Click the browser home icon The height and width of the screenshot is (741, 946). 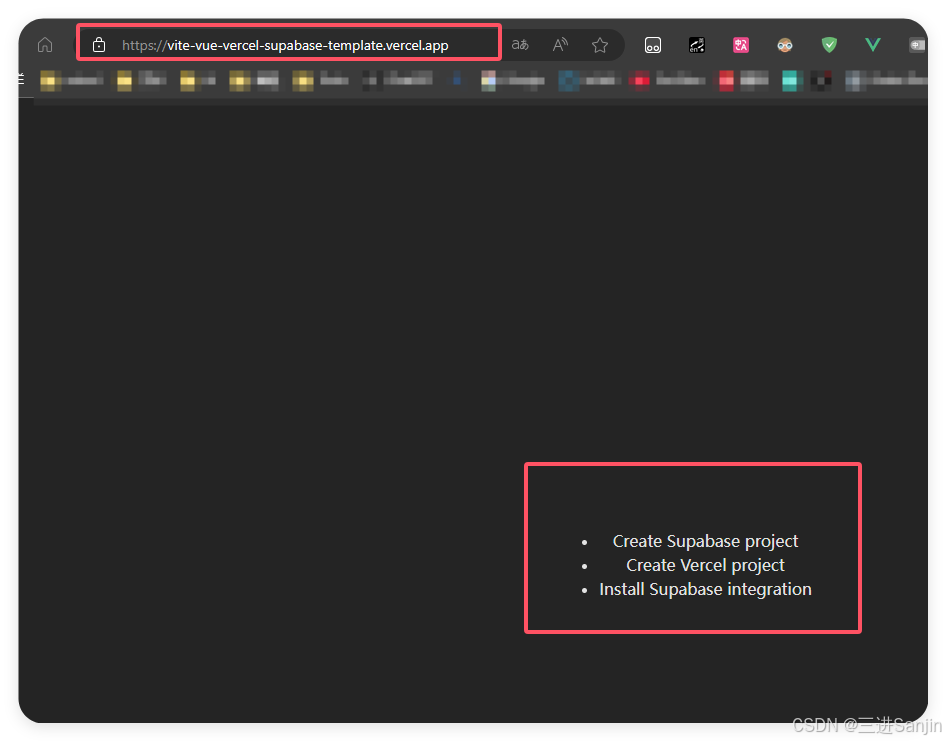[45, 45]
